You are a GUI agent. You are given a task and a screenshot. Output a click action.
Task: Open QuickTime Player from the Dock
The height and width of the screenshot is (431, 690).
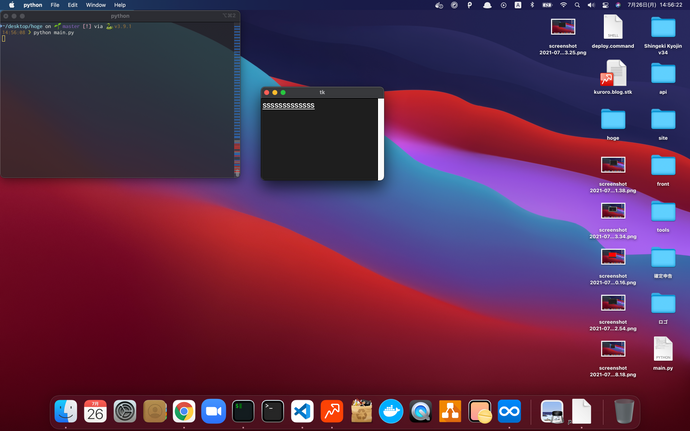click(x=420, y=411)
